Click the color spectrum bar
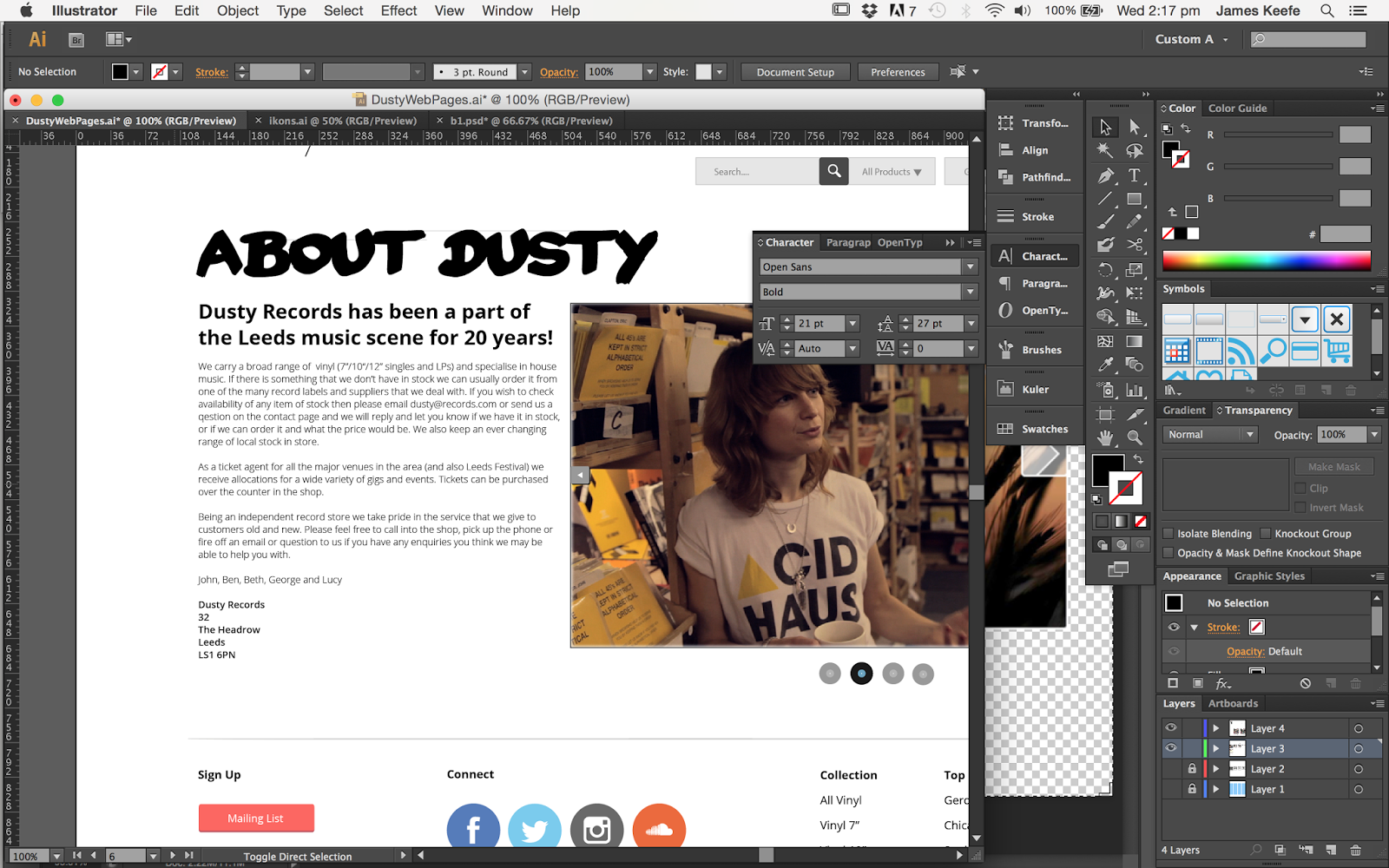 [x=1267, y=260]
